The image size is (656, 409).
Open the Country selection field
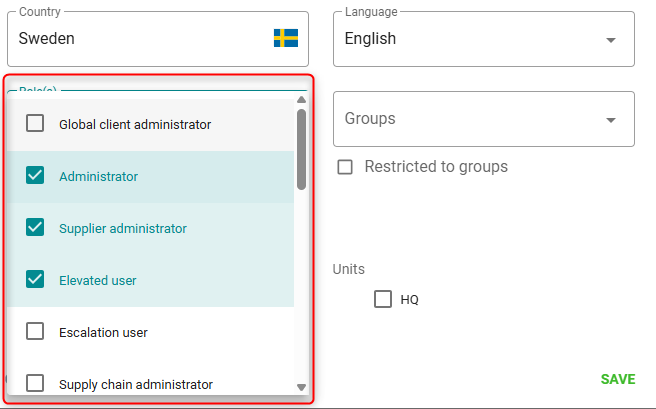[140, 39]
